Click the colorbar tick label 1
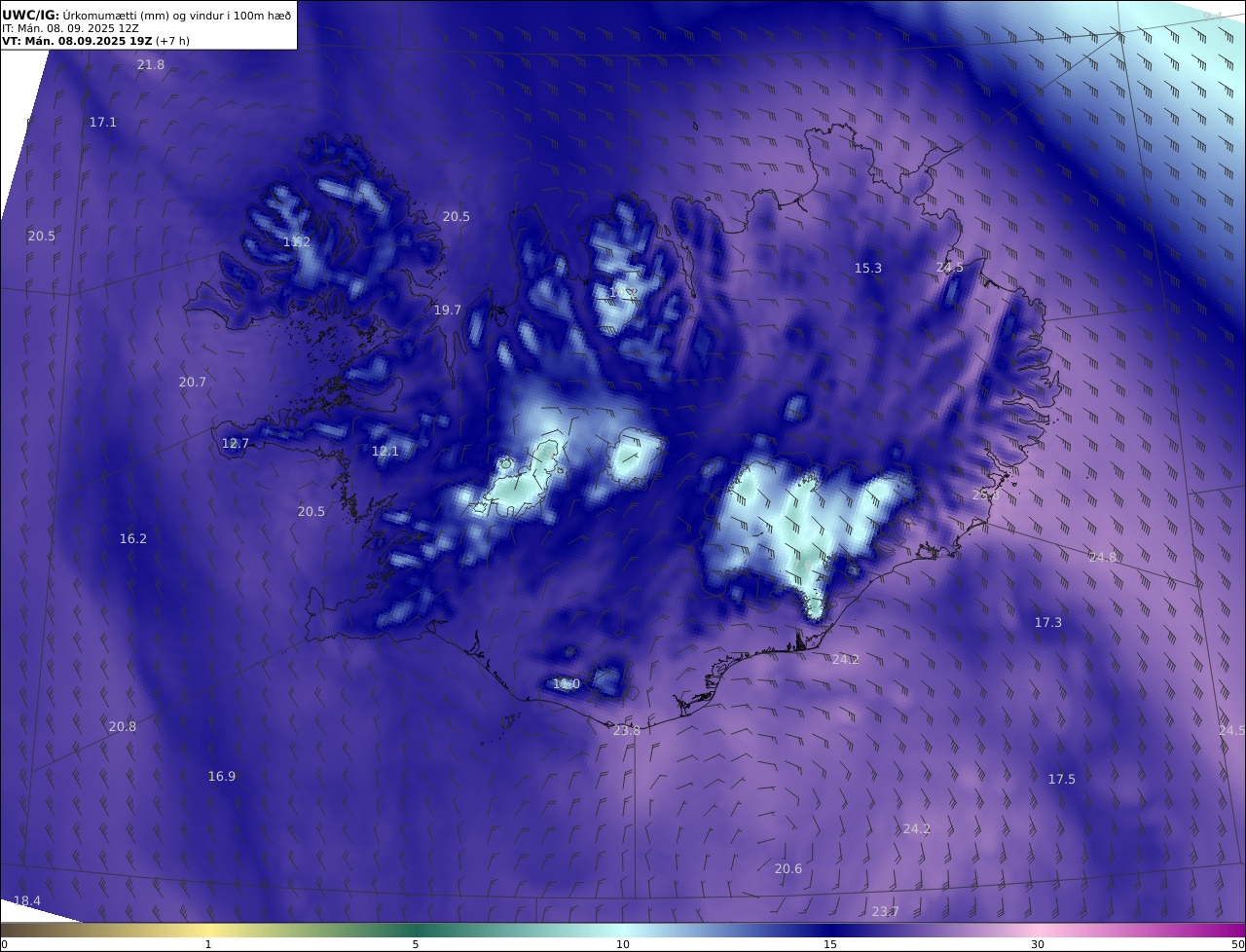Image resolution: width=1246 pixels, height=952 pixels. coord(208,944)
